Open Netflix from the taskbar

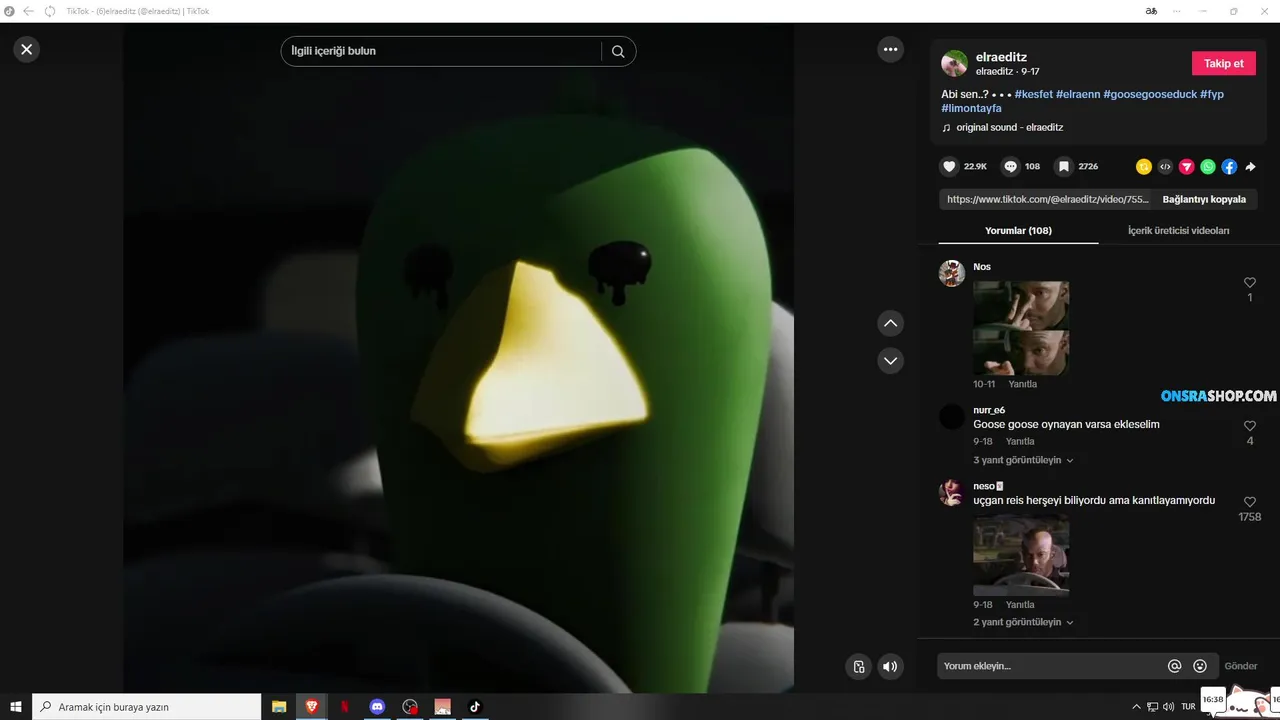[345, 706]
